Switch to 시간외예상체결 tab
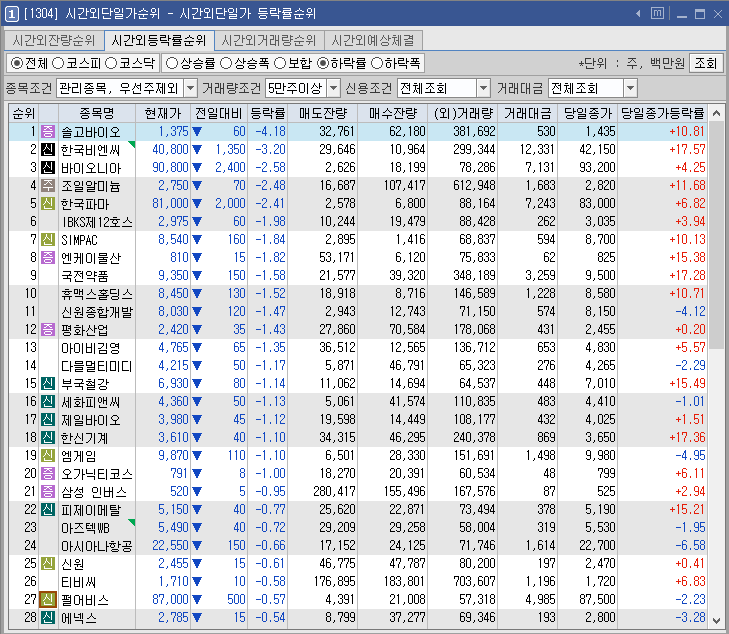The height and width of the screenshot is (634, 729). tap(373, 40)
